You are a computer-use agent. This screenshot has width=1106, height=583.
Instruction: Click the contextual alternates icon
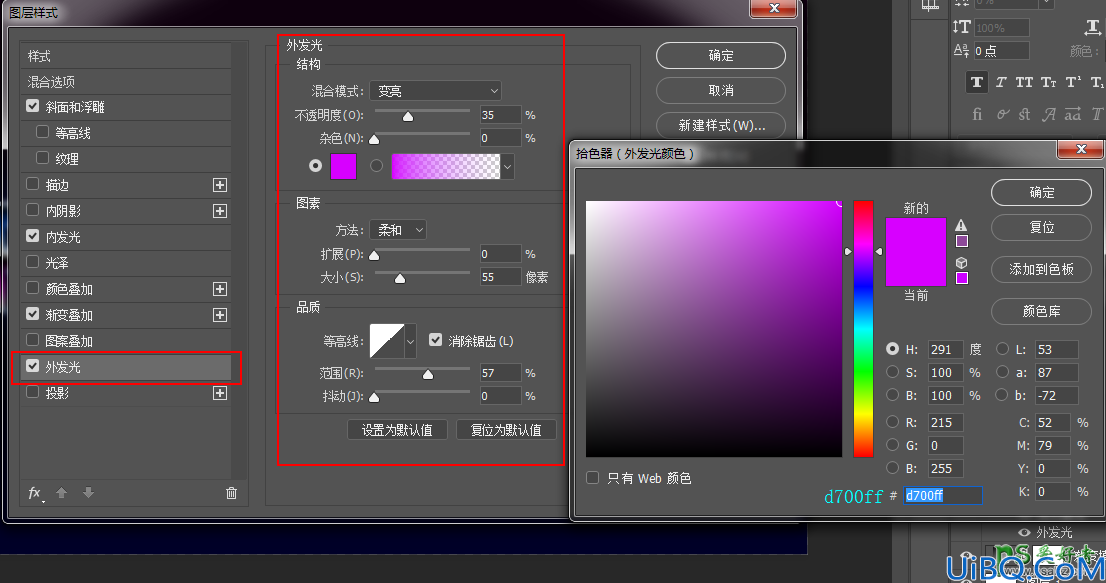tap(1002, 114)
